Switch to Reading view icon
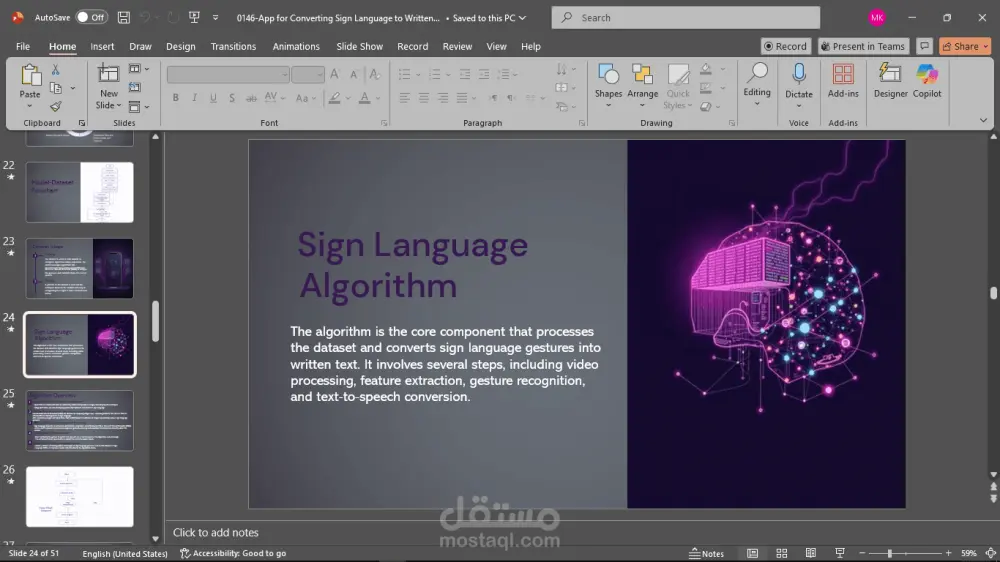The height and width of the screenshot is (562, 1000). pos(811,553)
